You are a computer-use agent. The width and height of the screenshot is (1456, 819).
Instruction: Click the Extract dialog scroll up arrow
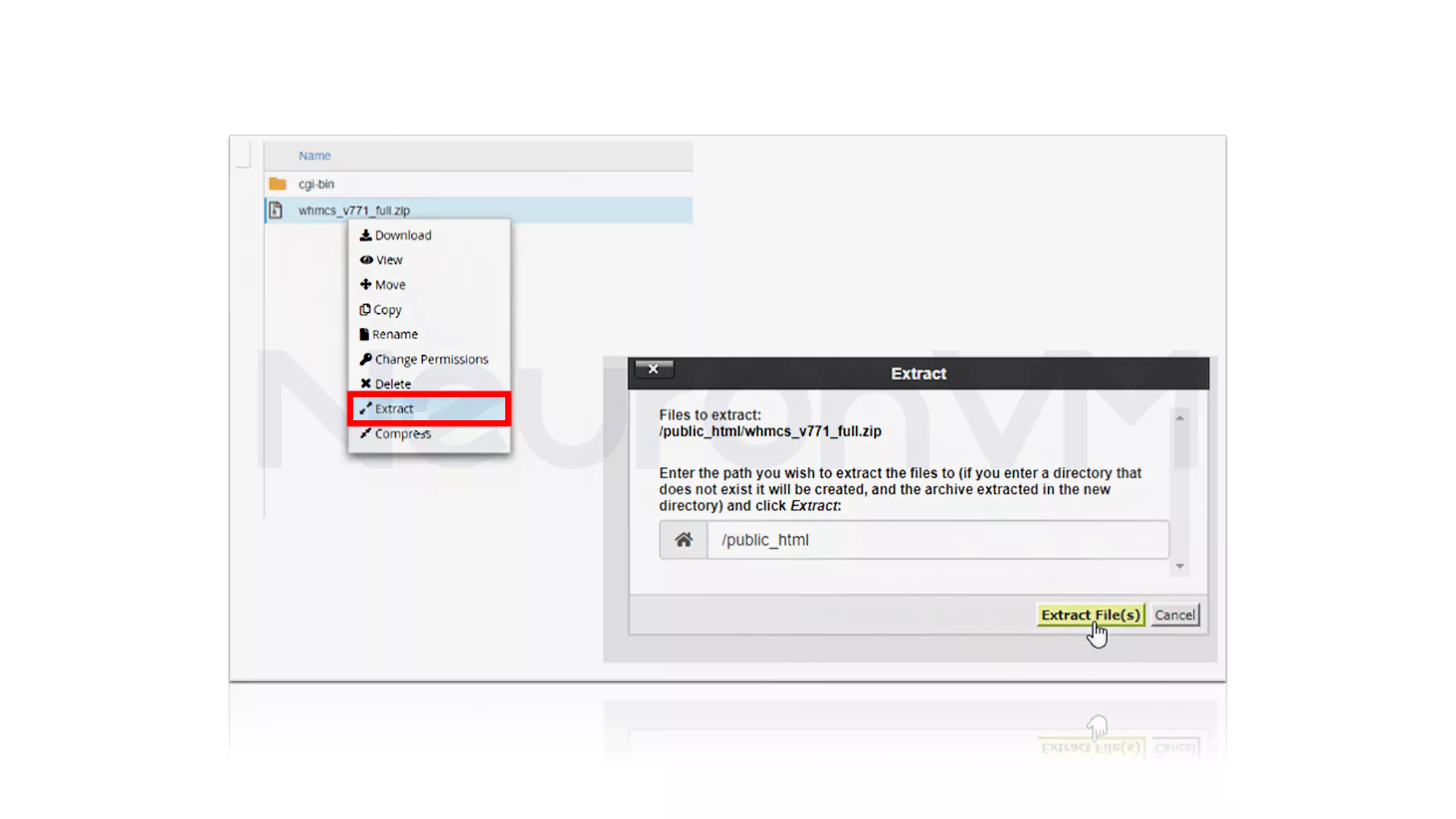[x=1180, y=418]
